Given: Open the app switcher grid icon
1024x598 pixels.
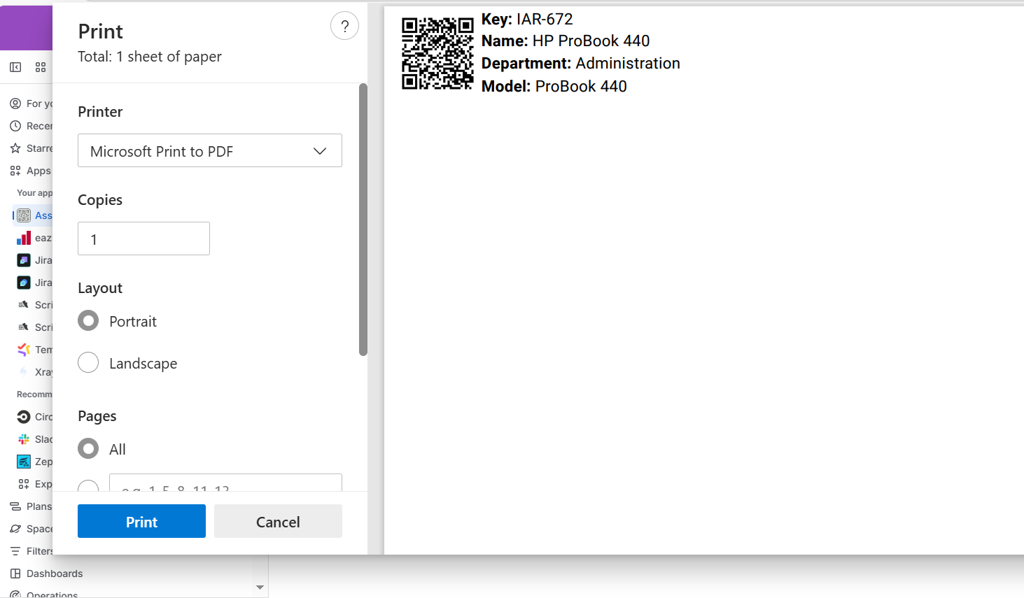Looking at the screenshot, I should pos(40,67).
